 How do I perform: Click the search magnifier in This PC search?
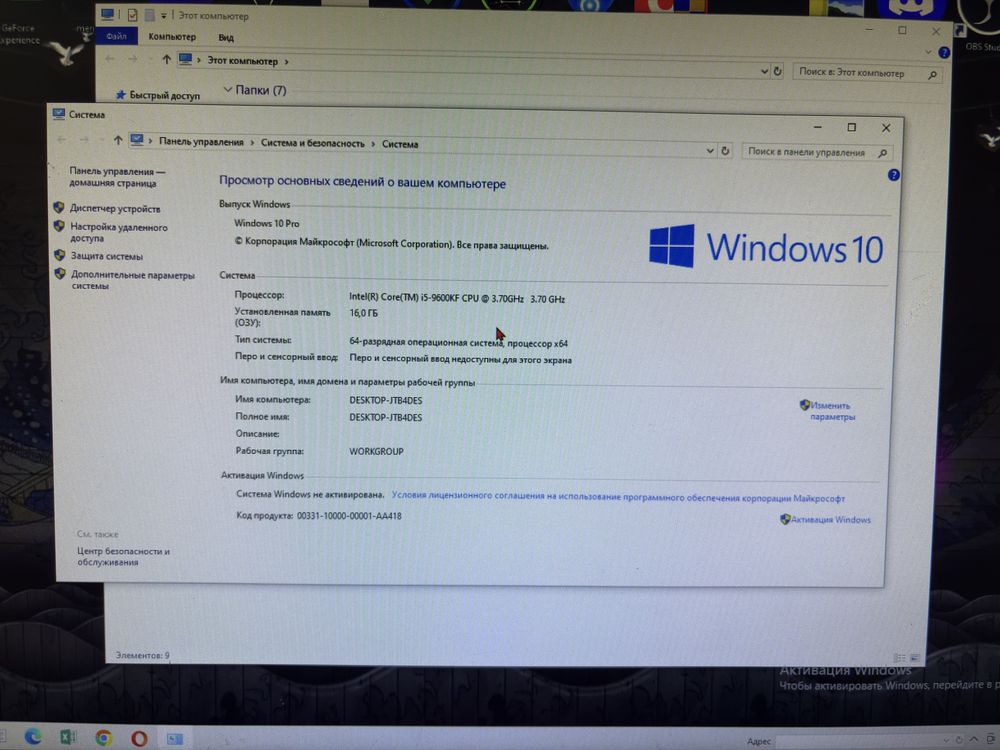(x=932, y=75)
